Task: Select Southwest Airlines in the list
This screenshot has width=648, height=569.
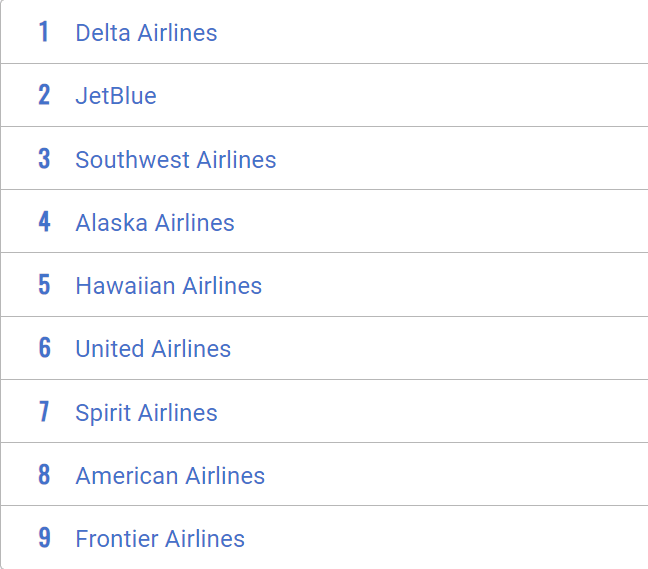Action: [175, 160]
